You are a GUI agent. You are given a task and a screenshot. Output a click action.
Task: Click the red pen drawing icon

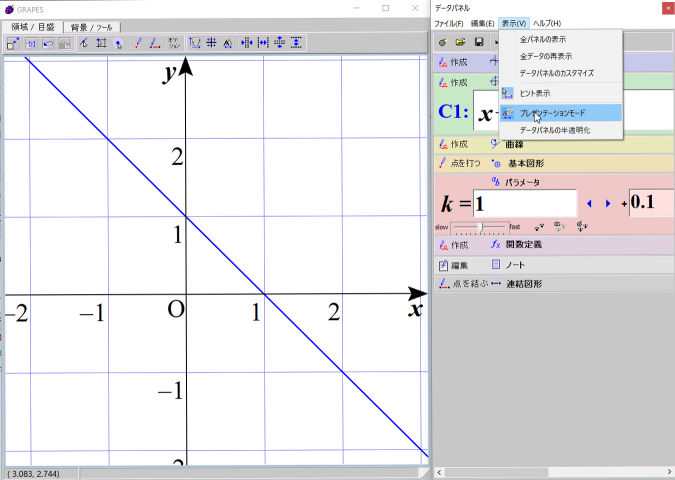coord(138,43)
